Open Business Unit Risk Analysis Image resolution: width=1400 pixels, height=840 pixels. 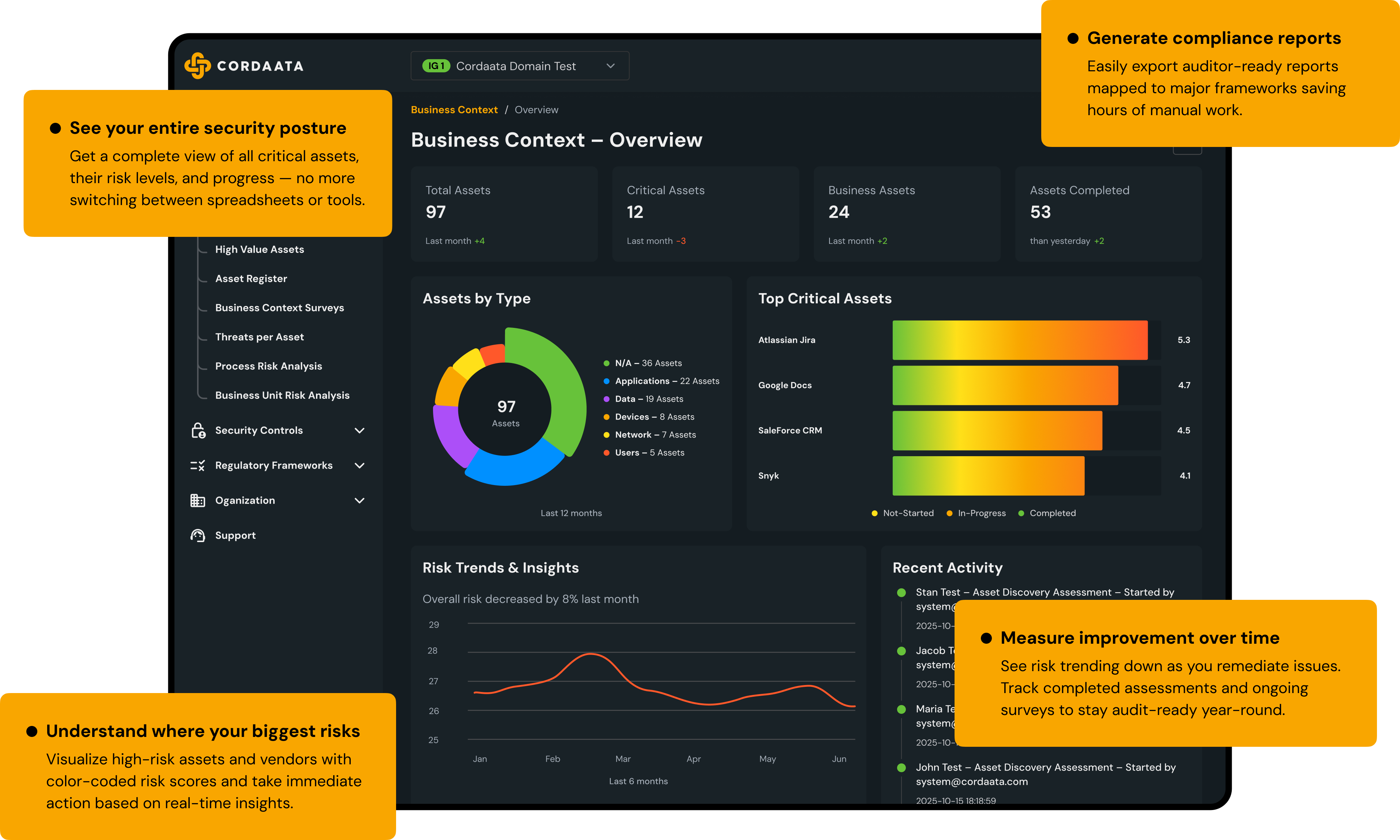tap(282, 395)
